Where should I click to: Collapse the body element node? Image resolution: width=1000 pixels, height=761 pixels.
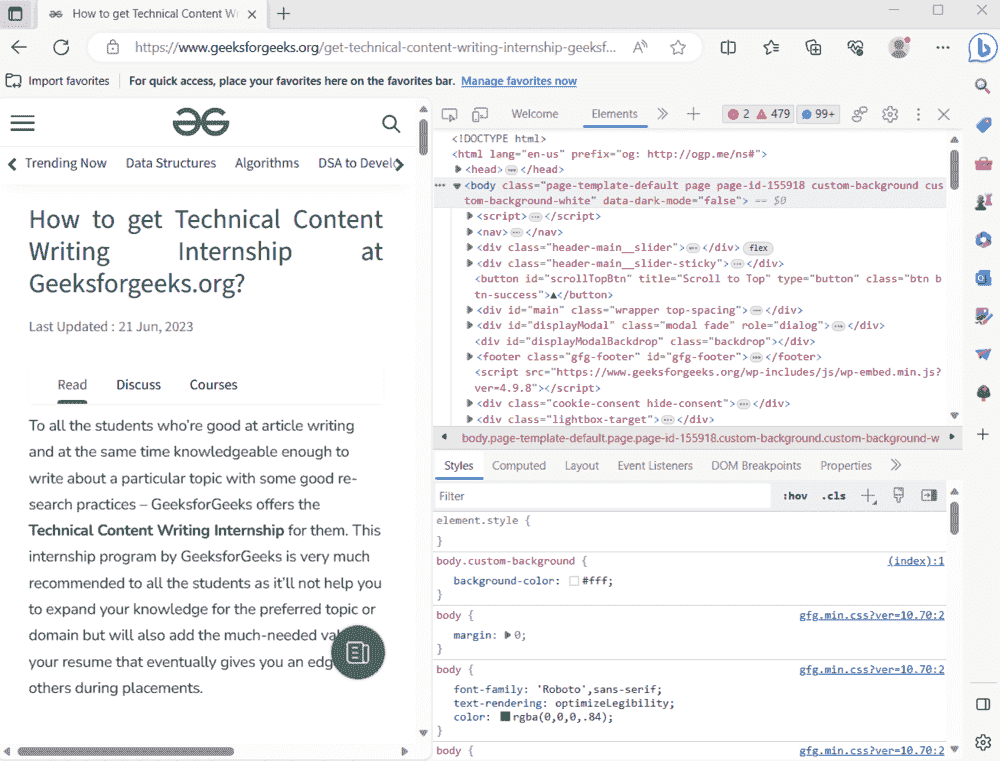pos(457,186)
